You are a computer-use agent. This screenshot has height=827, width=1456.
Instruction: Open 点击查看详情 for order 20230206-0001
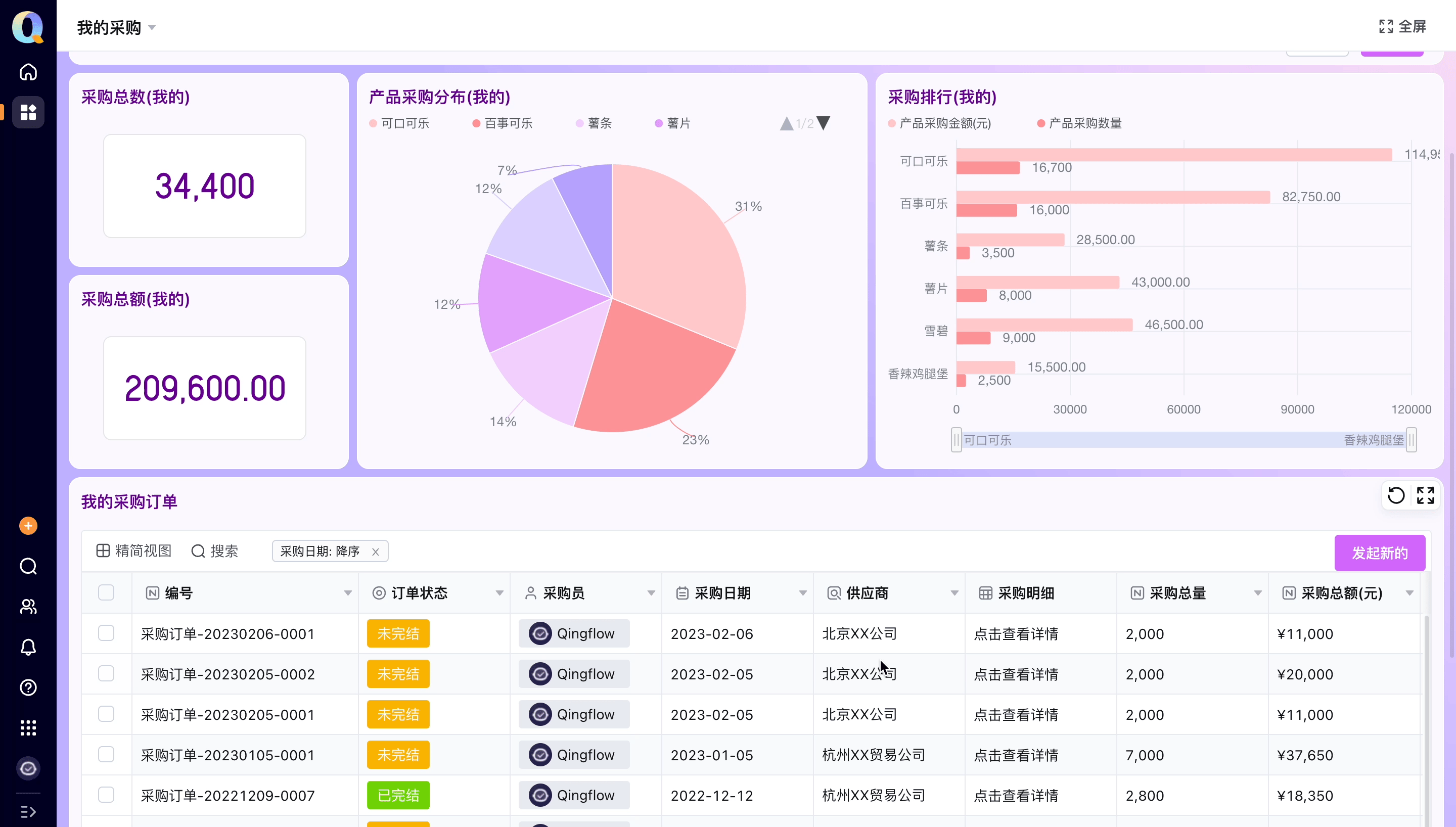(x=1016, y=634)
